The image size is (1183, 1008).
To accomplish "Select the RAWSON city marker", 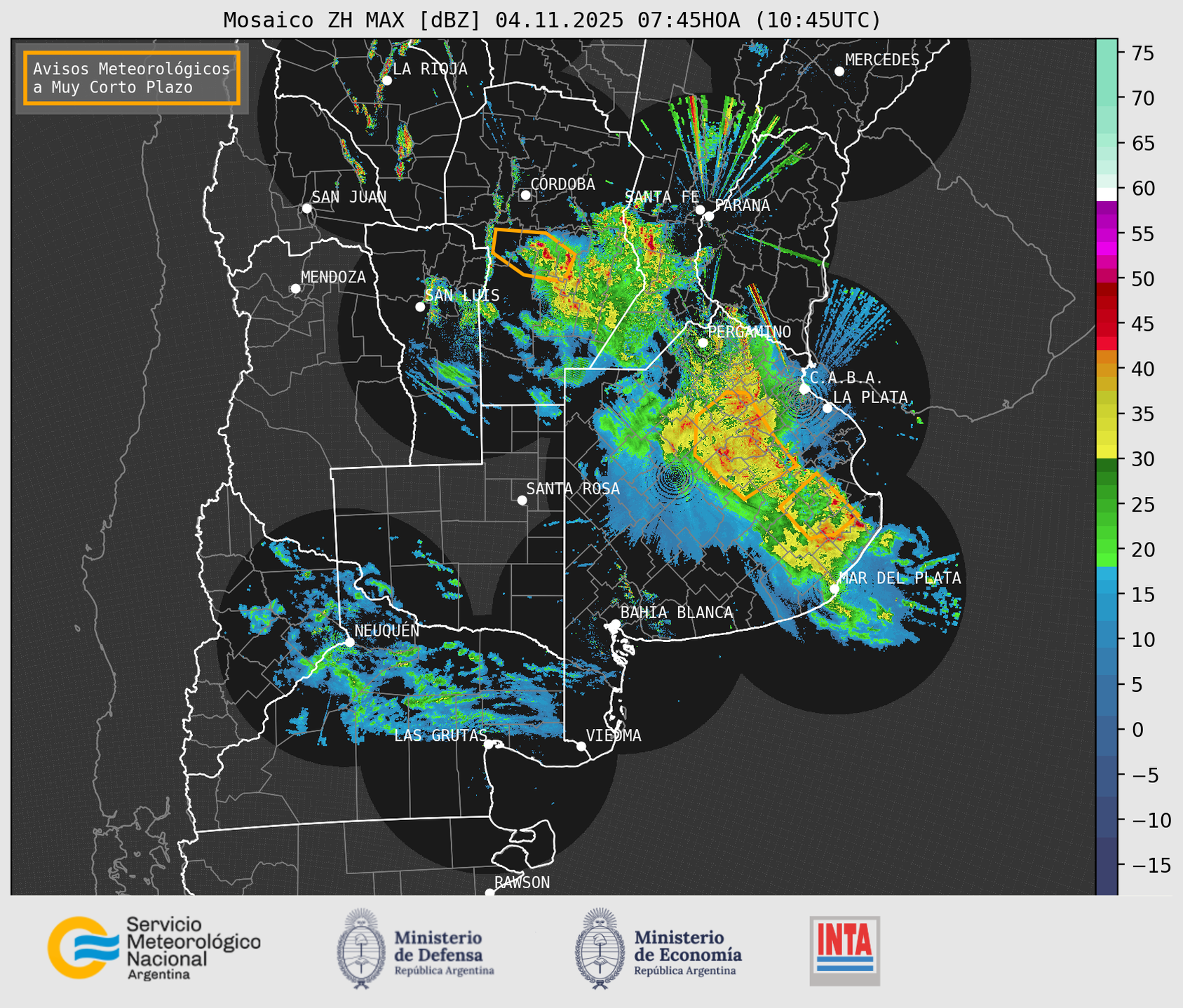I will [489, 892].
